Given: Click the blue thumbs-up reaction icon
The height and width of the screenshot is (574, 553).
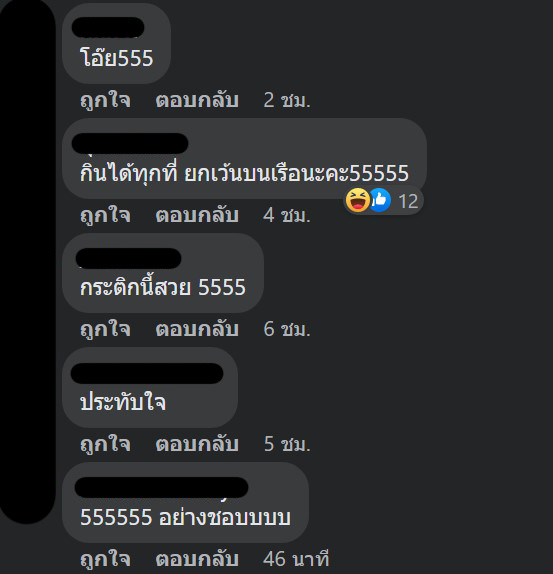Looking at the screenshot, I should 380,200.
